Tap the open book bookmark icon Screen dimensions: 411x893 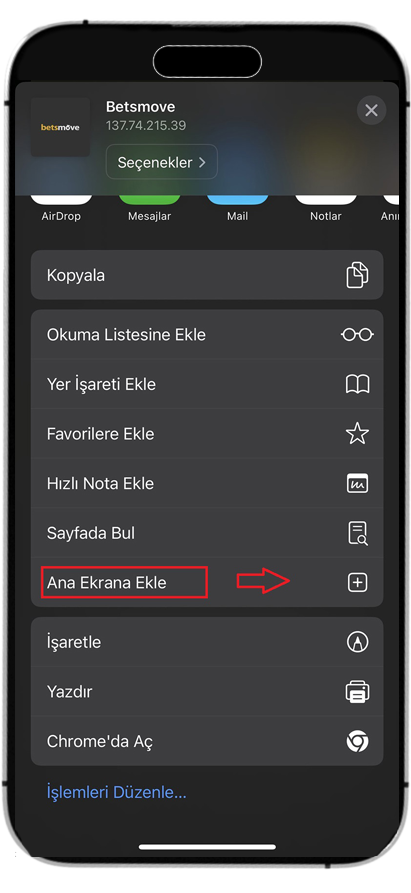click(357, 384)
